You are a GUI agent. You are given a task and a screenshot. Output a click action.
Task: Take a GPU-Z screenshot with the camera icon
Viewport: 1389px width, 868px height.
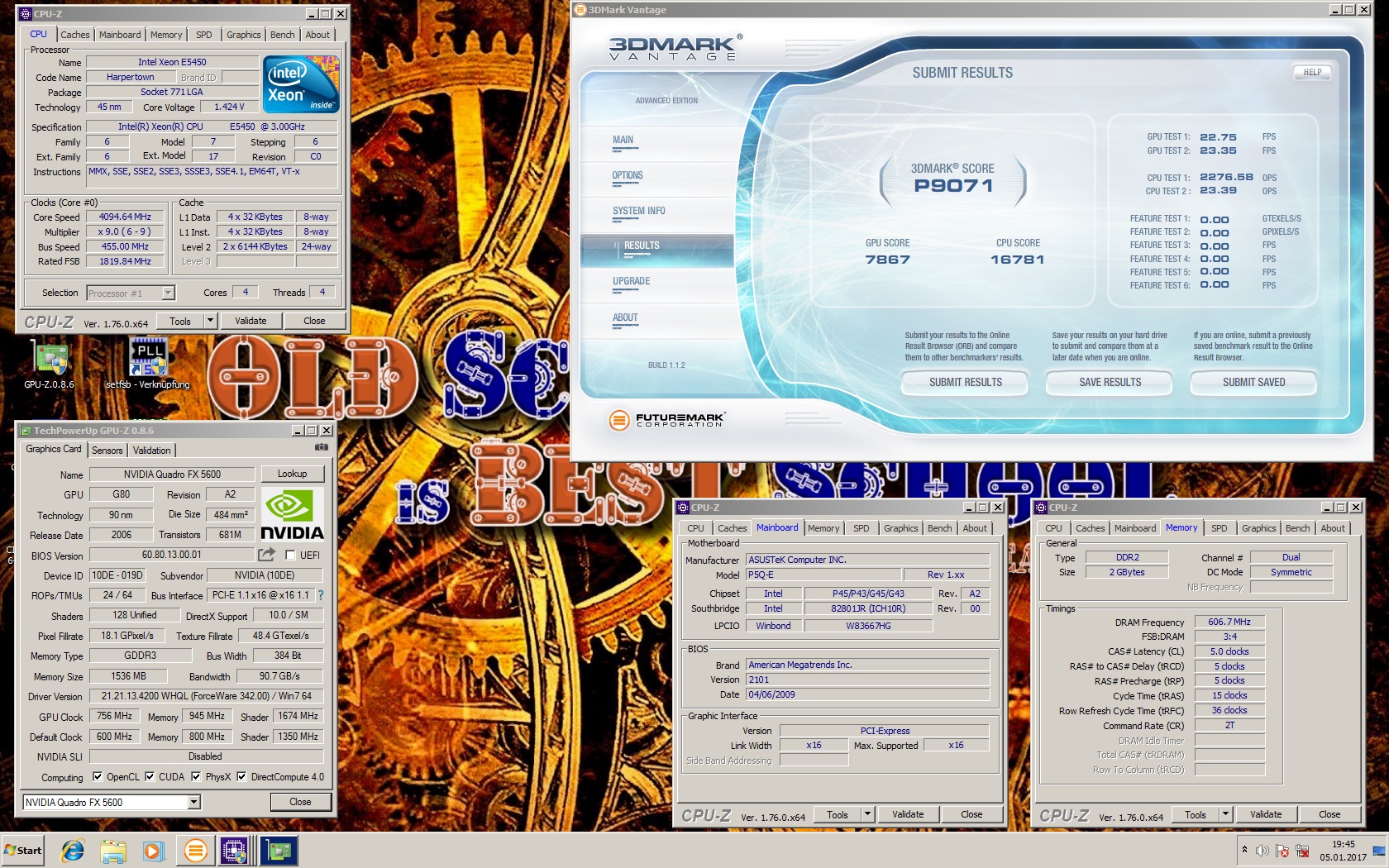point(322,447)
